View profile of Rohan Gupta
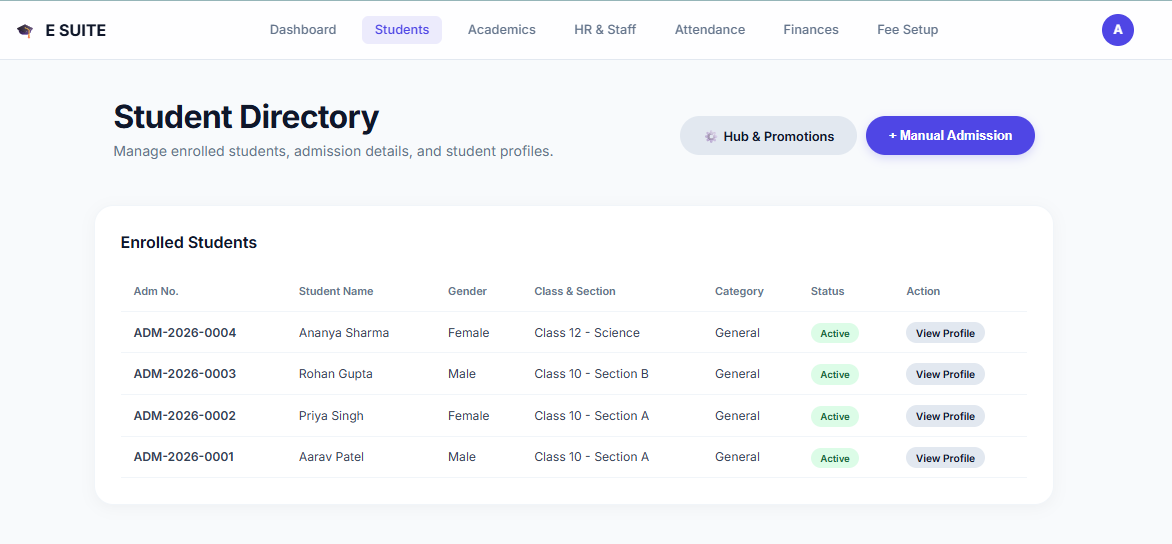 946,374
